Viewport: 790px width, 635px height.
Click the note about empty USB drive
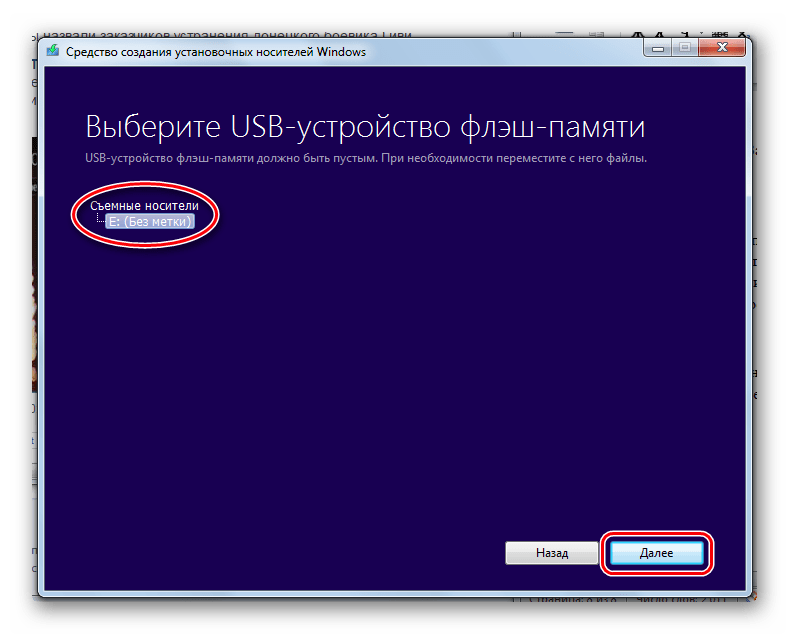pos(366,158)
